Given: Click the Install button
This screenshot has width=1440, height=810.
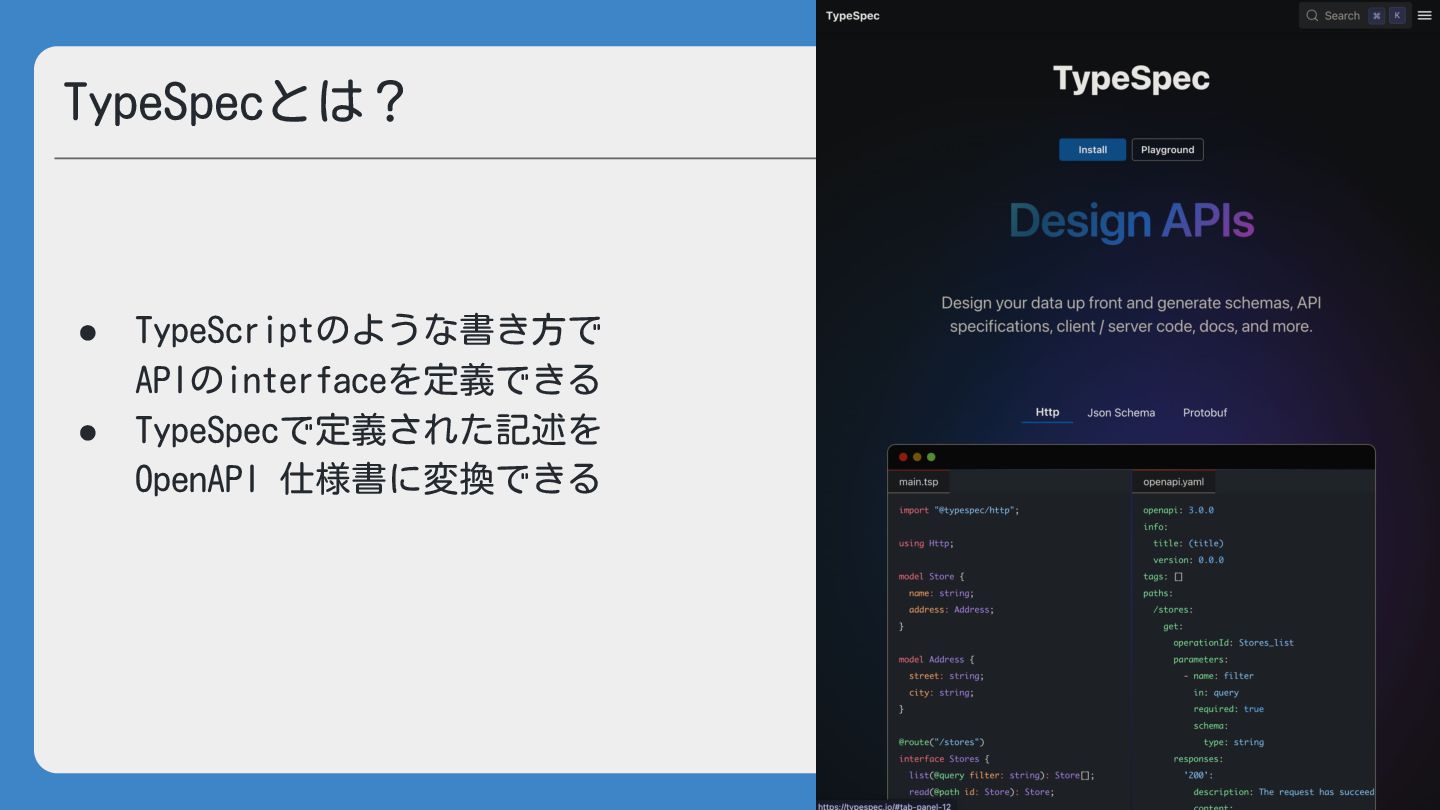Looking at the screenshot, I should coord(1092,150).
